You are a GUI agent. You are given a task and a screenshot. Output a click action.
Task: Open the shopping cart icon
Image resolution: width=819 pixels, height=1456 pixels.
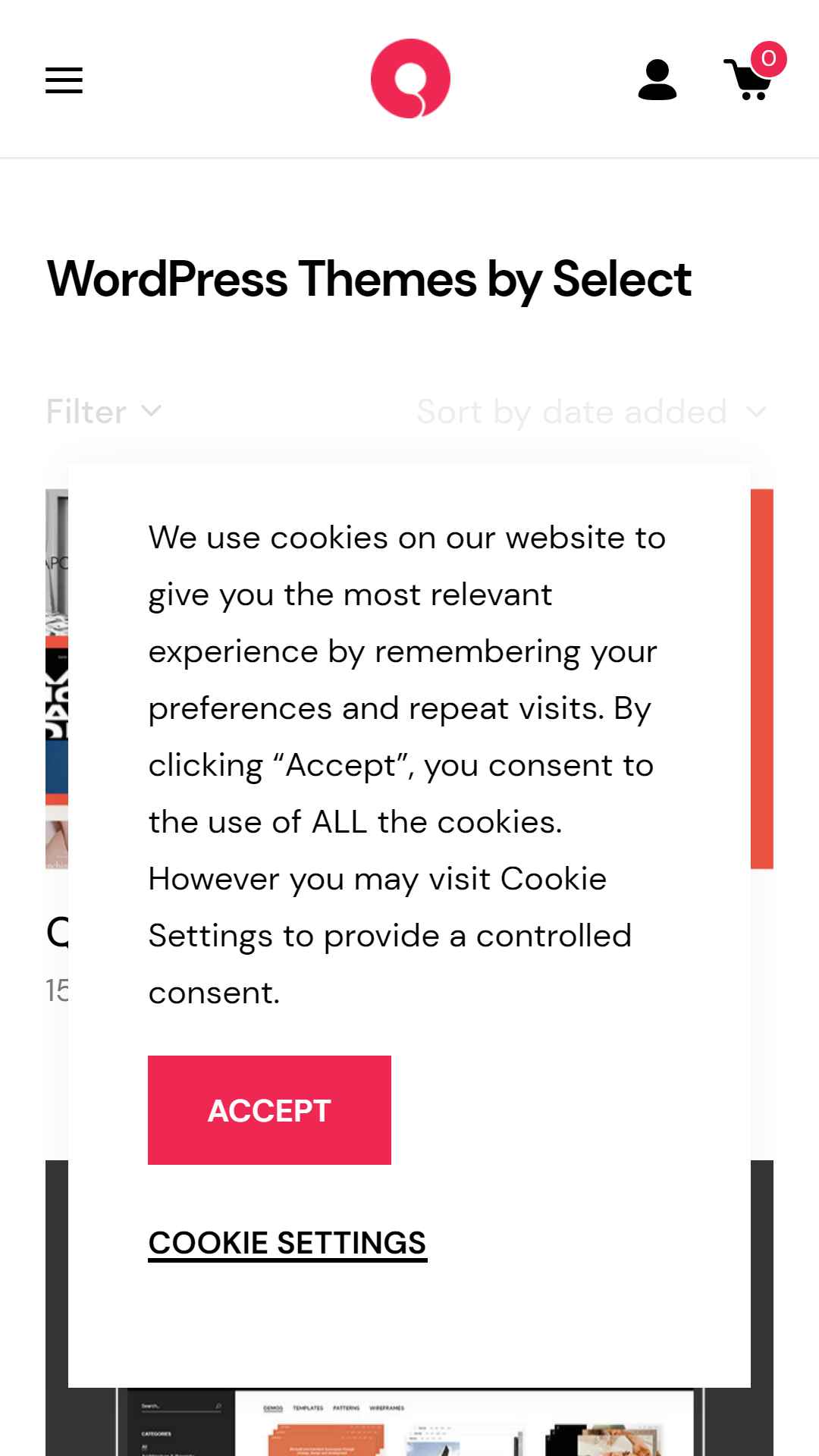click(x=748, y=80)
